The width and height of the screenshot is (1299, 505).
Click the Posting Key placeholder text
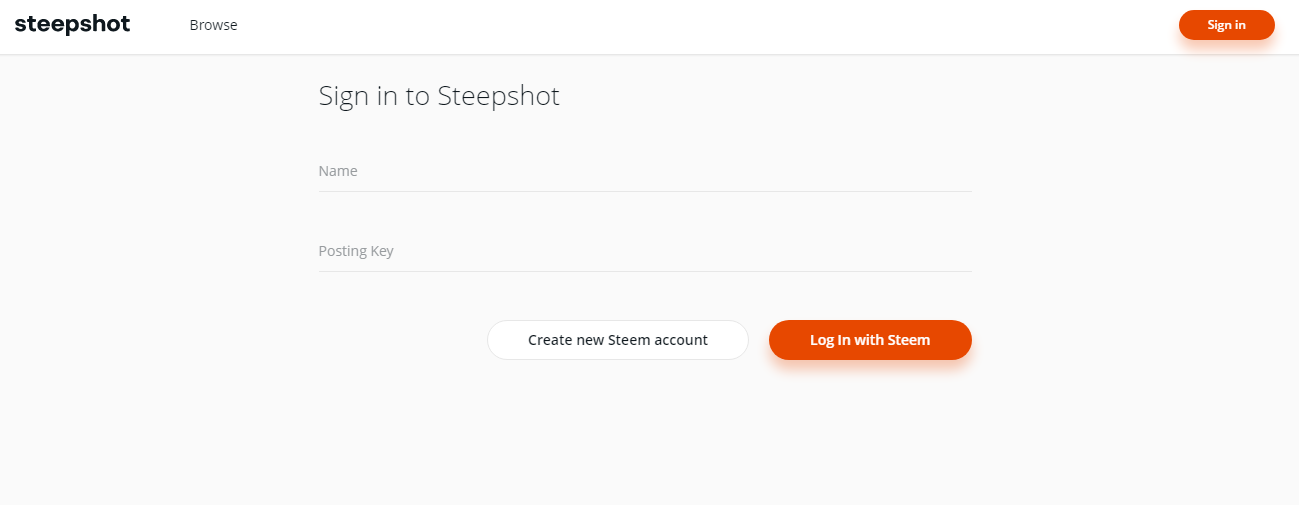coord(356,251)
